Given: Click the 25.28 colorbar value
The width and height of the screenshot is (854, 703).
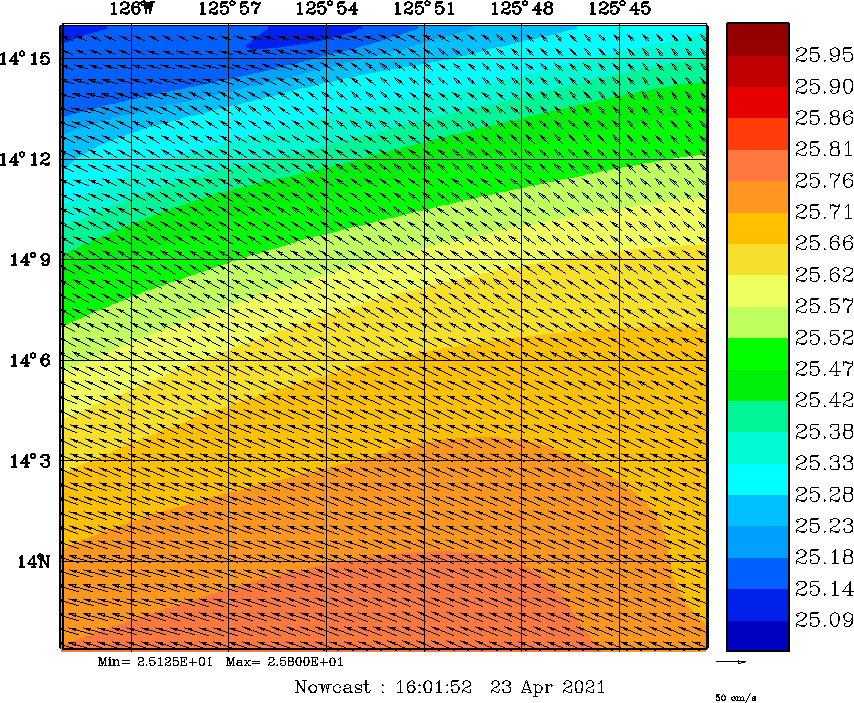Looking at the screenshot, I should (x=824, y=494).
